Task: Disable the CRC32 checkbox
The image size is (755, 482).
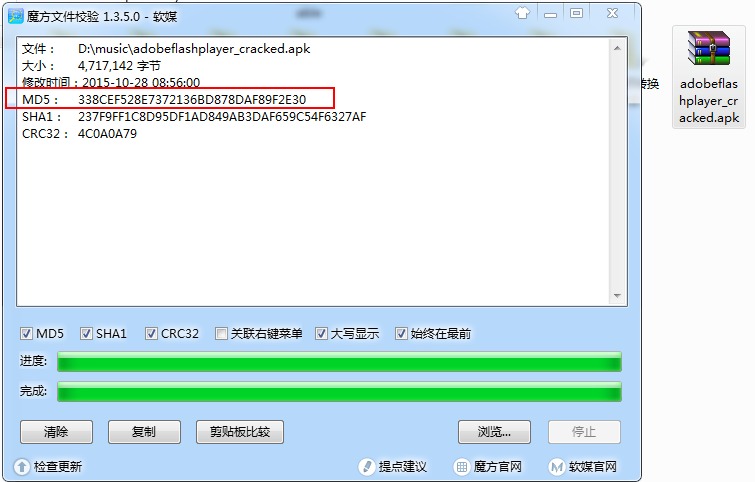Action: coord(151,333)
